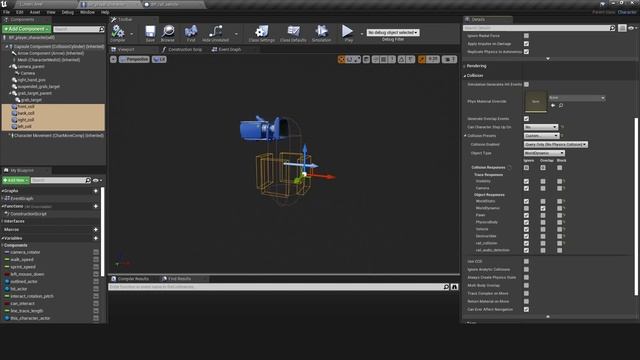640x360 pixels.
Task: Check Ignore for WorldDynamic response
Action: pos(526,208)
